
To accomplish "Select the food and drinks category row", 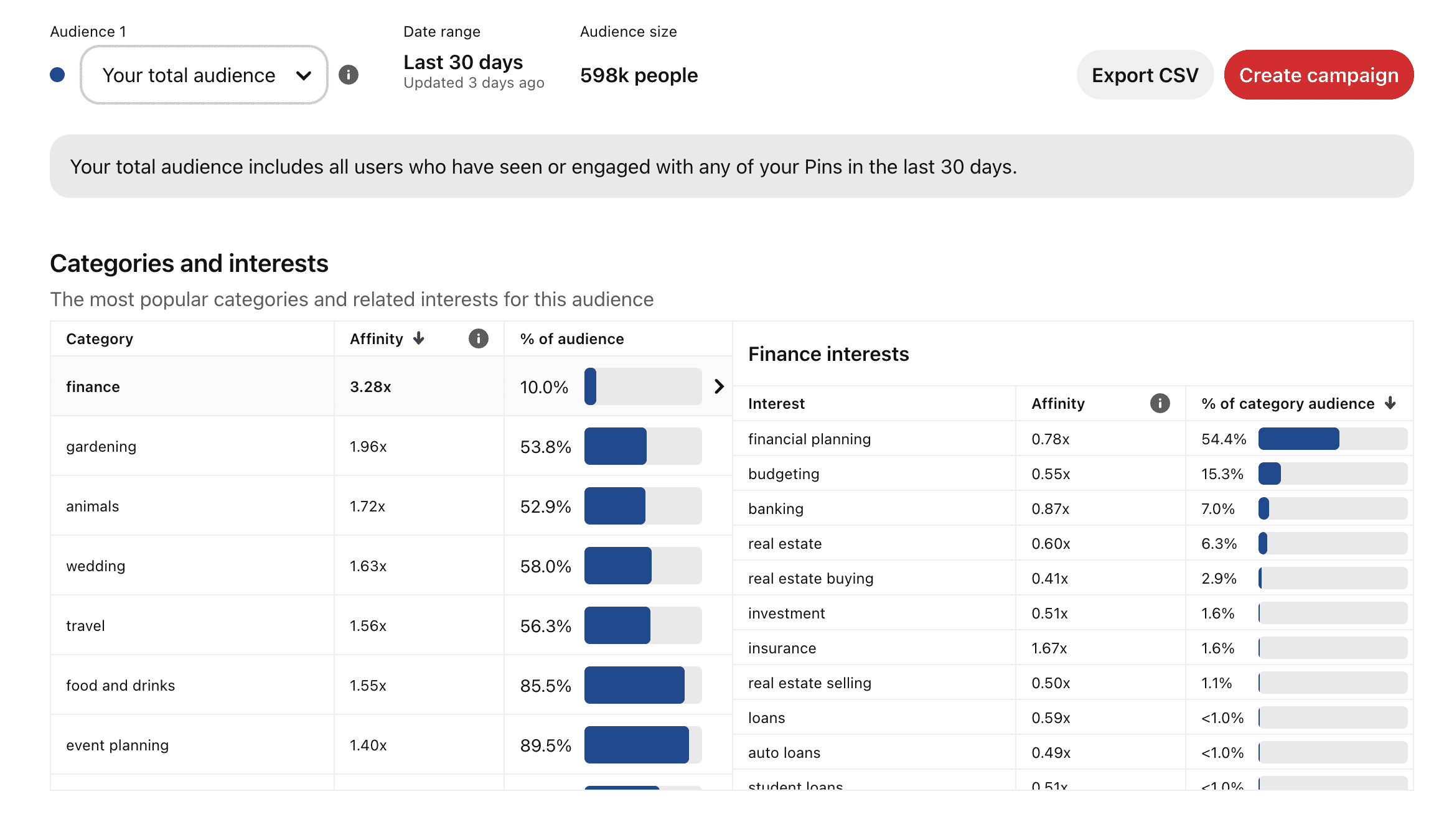I will [x=120, y=685].
